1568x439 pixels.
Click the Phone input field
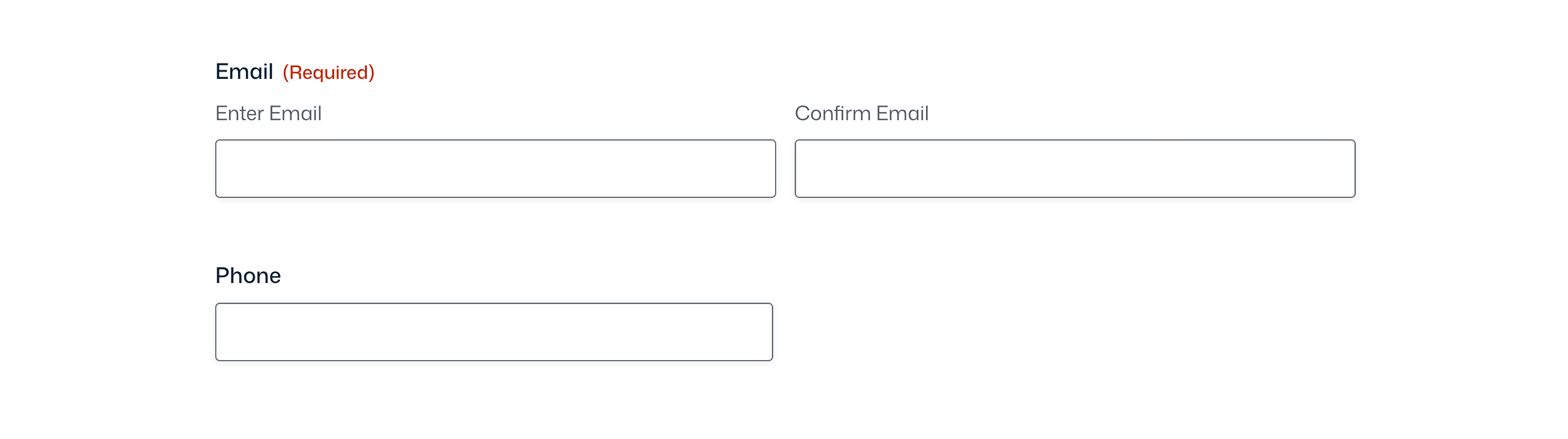494,332
